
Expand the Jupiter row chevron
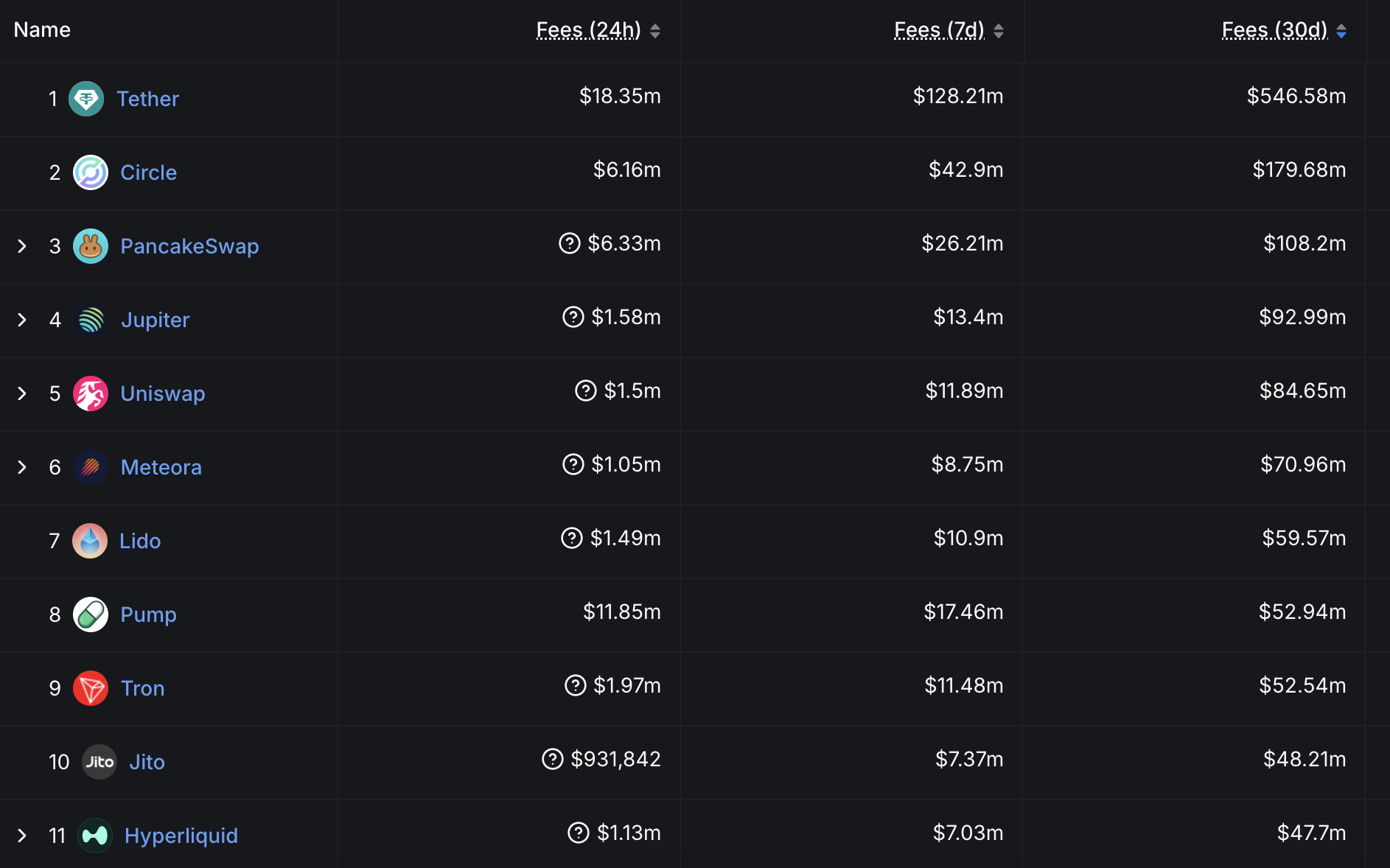click(22, 320)
